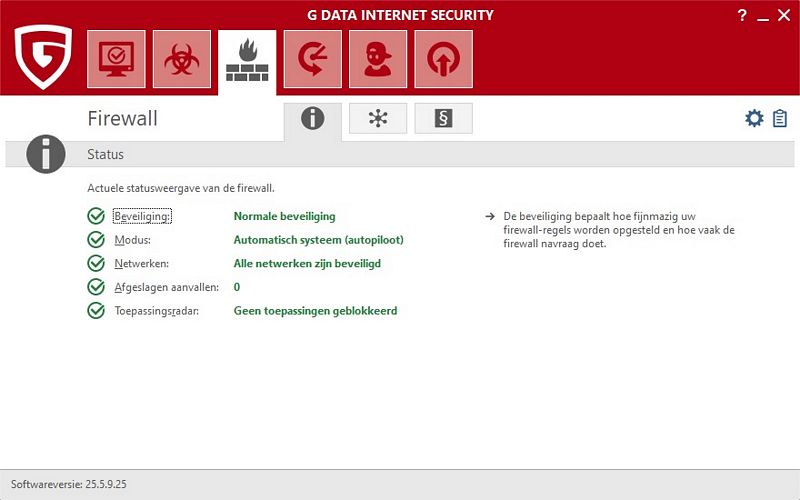The height and width of the screenshot is (500, 800).
Task: Open the Security Center monitor icon
Action: (x=116, y=59)
